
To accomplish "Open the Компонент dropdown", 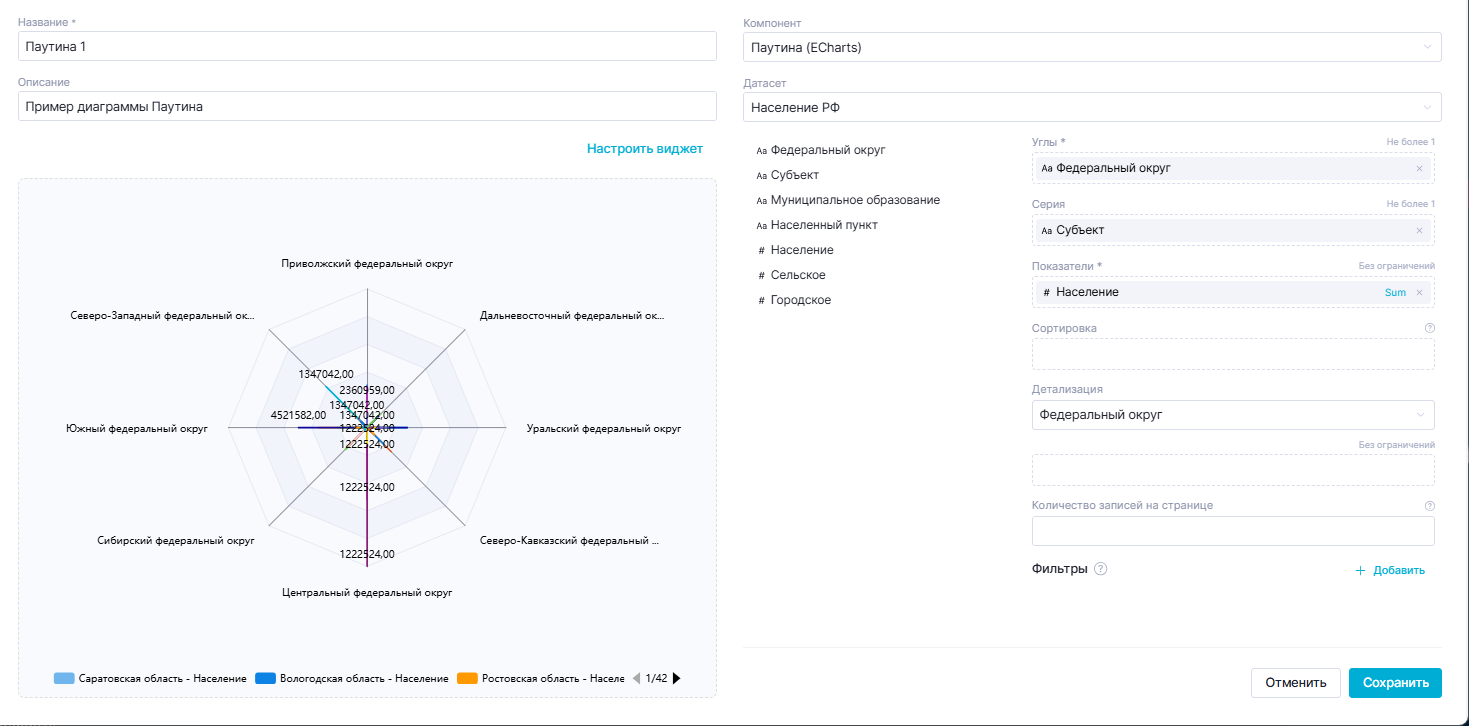I will point(1092,47).
